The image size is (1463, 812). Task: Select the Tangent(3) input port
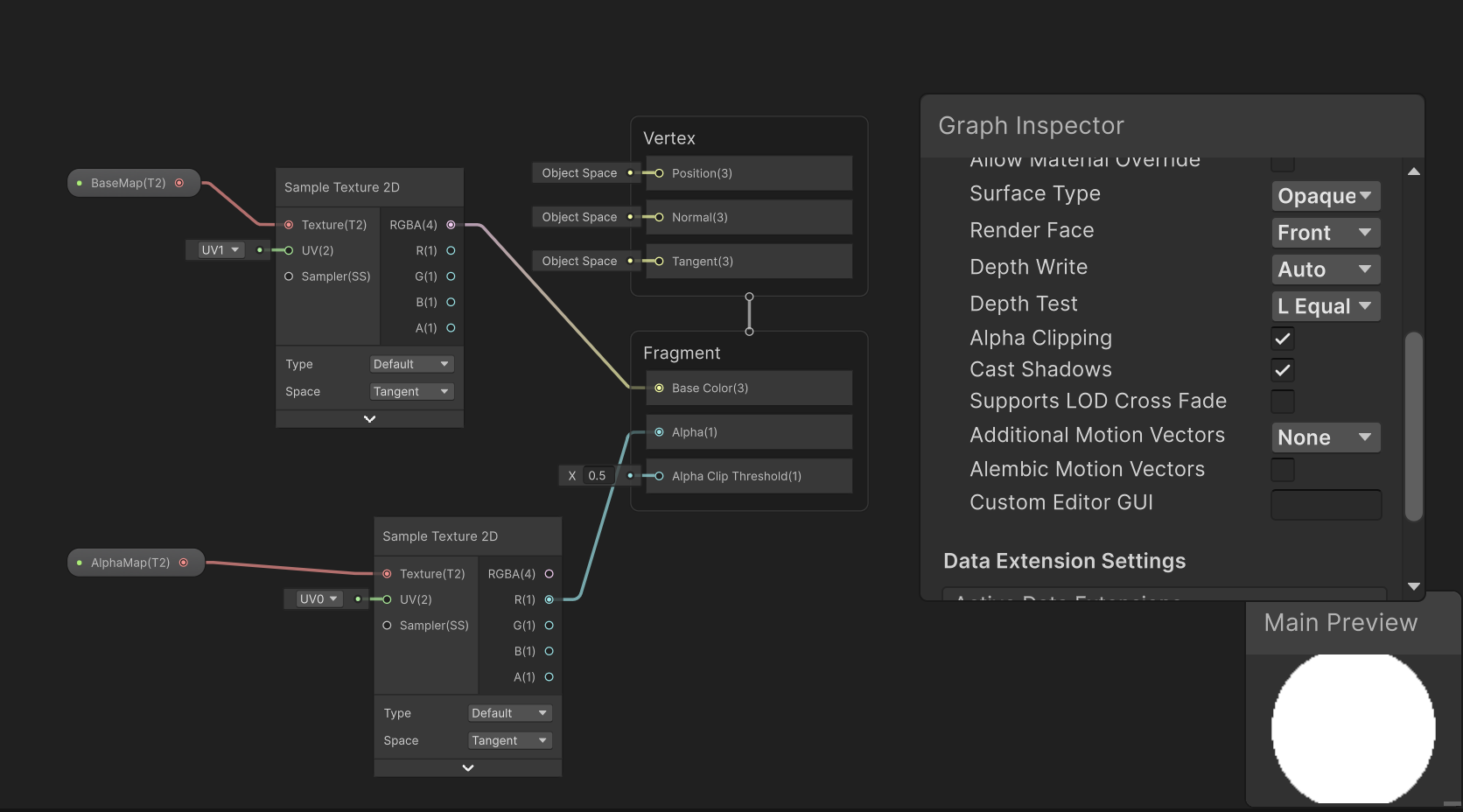point(659,261)
